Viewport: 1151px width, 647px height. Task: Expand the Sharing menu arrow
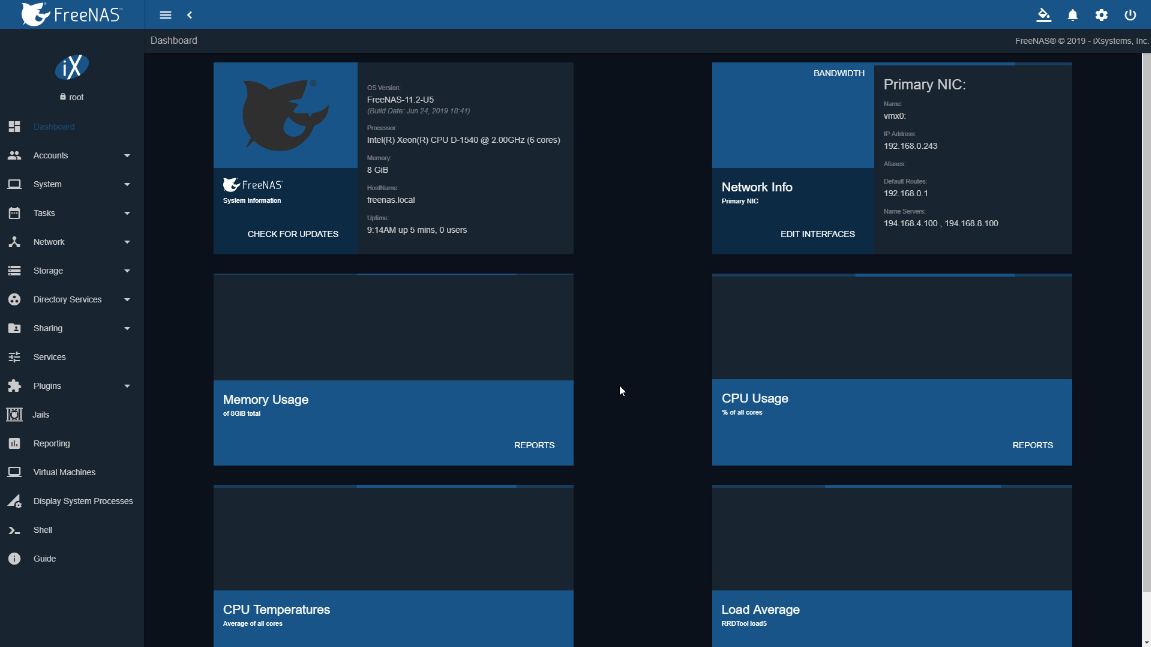[127, 328]
